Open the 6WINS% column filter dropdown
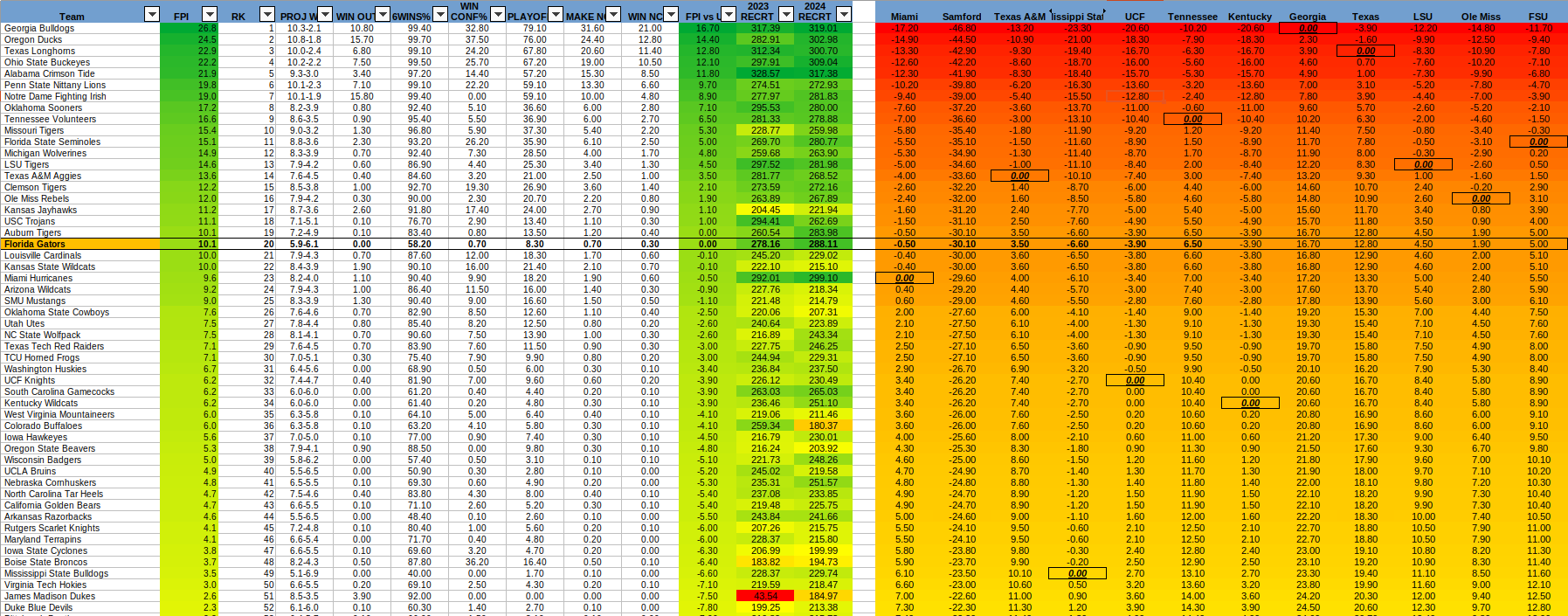The image size is (1568, 616). point(440,14)
